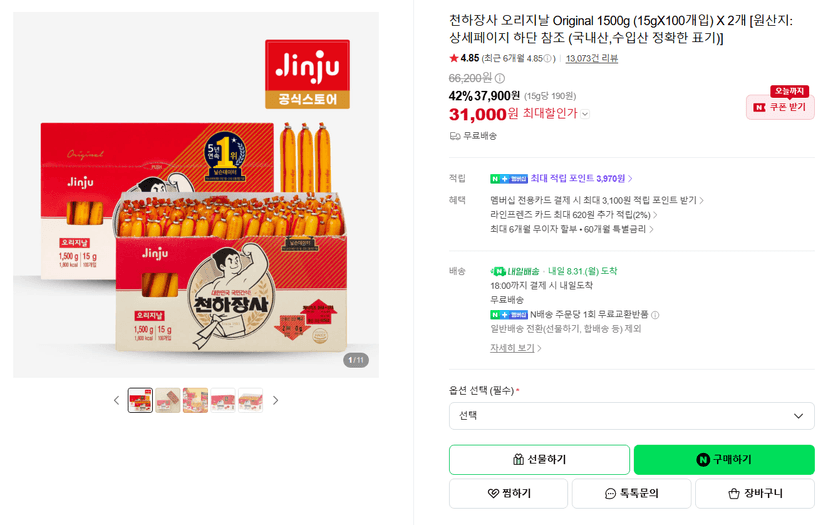The width and height of the screenshot is (828, 525).
Task: Select the third product thumbnail image
Action: coord(195,400)
